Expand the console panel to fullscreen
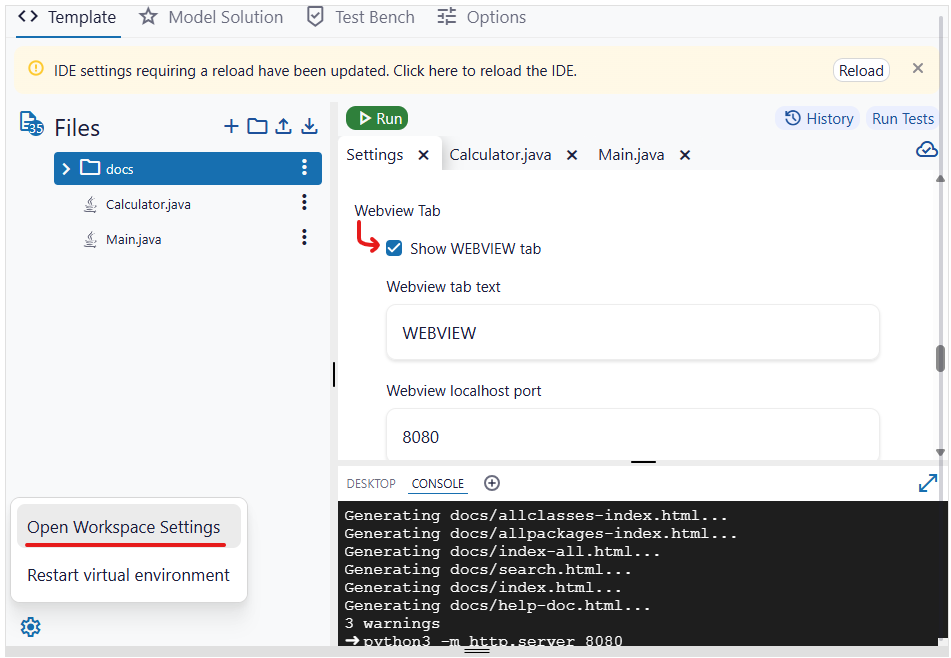The height and width of the screenshot is (658, 951). pyautogui.click(x=927, y=483)
